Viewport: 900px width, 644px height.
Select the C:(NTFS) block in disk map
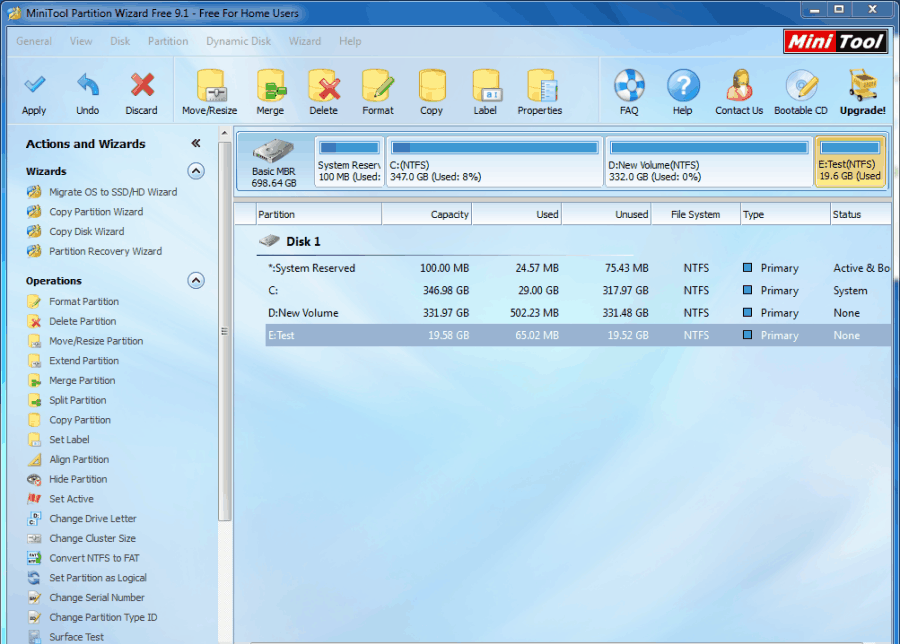pyautogui.click(x=495, y=162)
